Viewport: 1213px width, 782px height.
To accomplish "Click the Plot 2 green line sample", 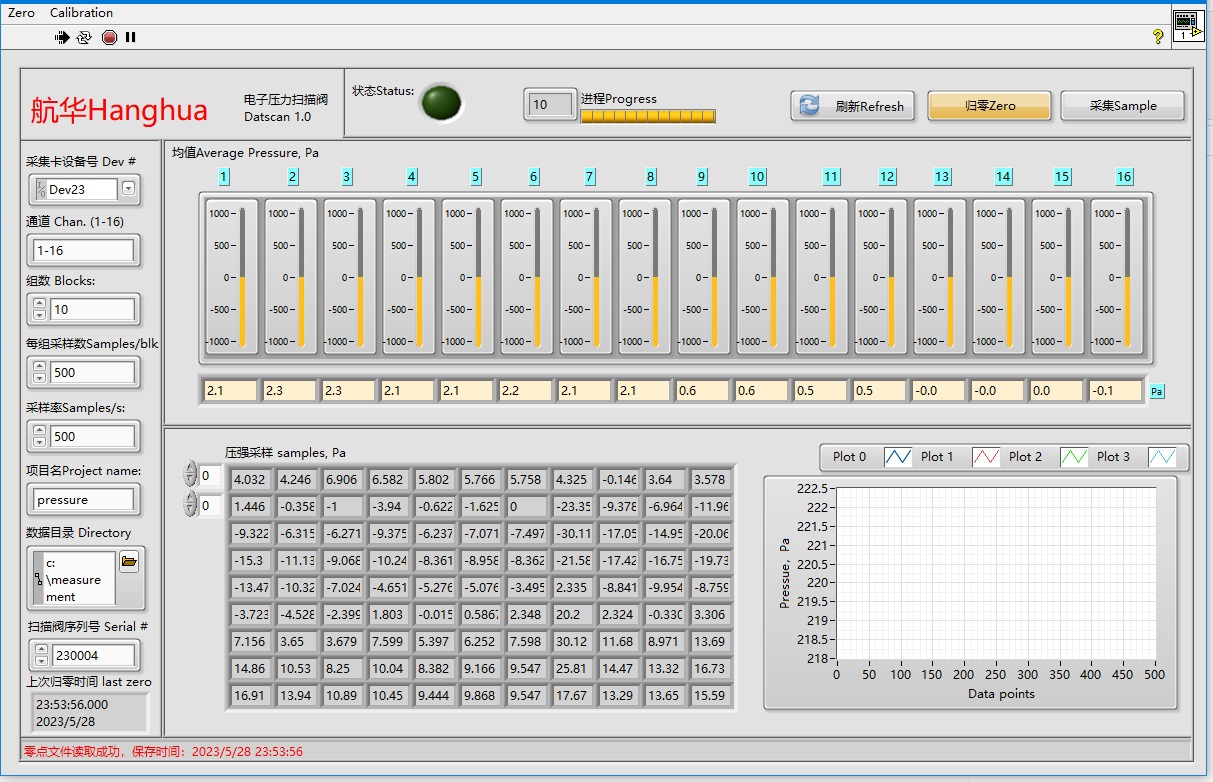I will 1074,457.
